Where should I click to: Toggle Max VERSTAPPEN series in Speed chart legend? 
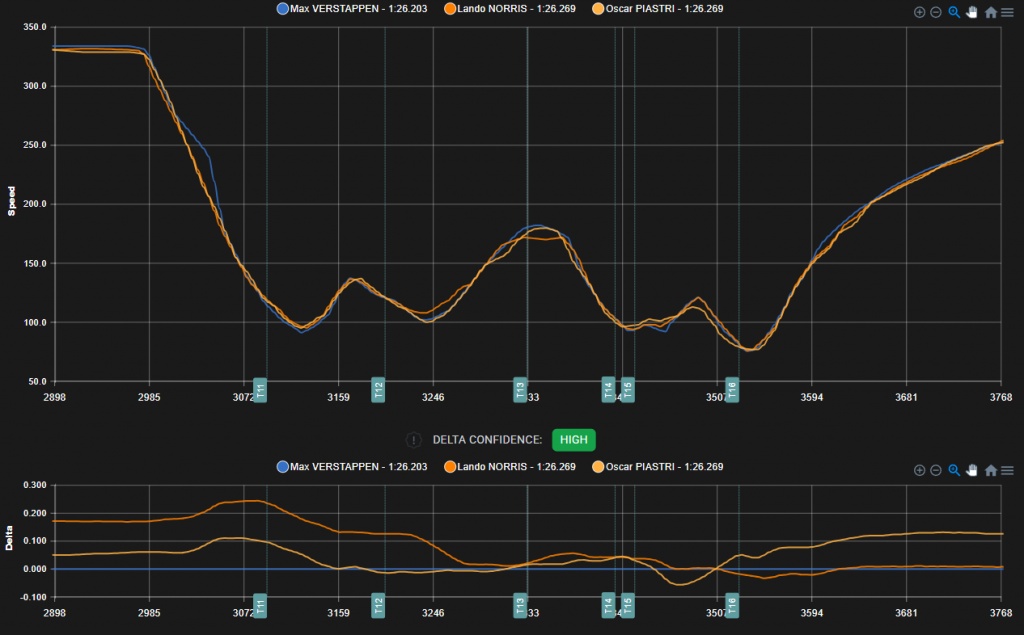pos(341,9)
